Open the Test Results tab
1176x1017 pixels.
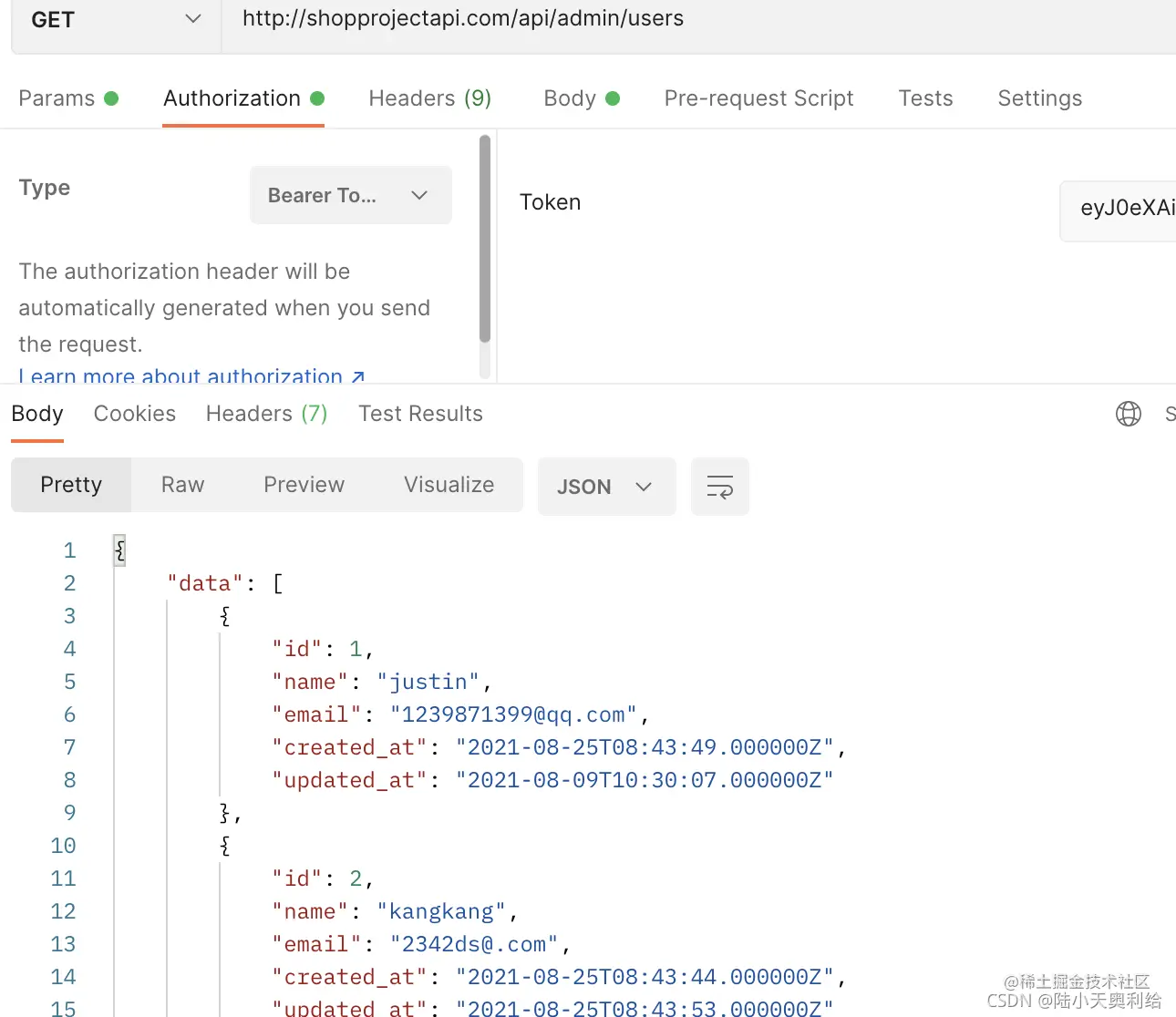point(420,414)
